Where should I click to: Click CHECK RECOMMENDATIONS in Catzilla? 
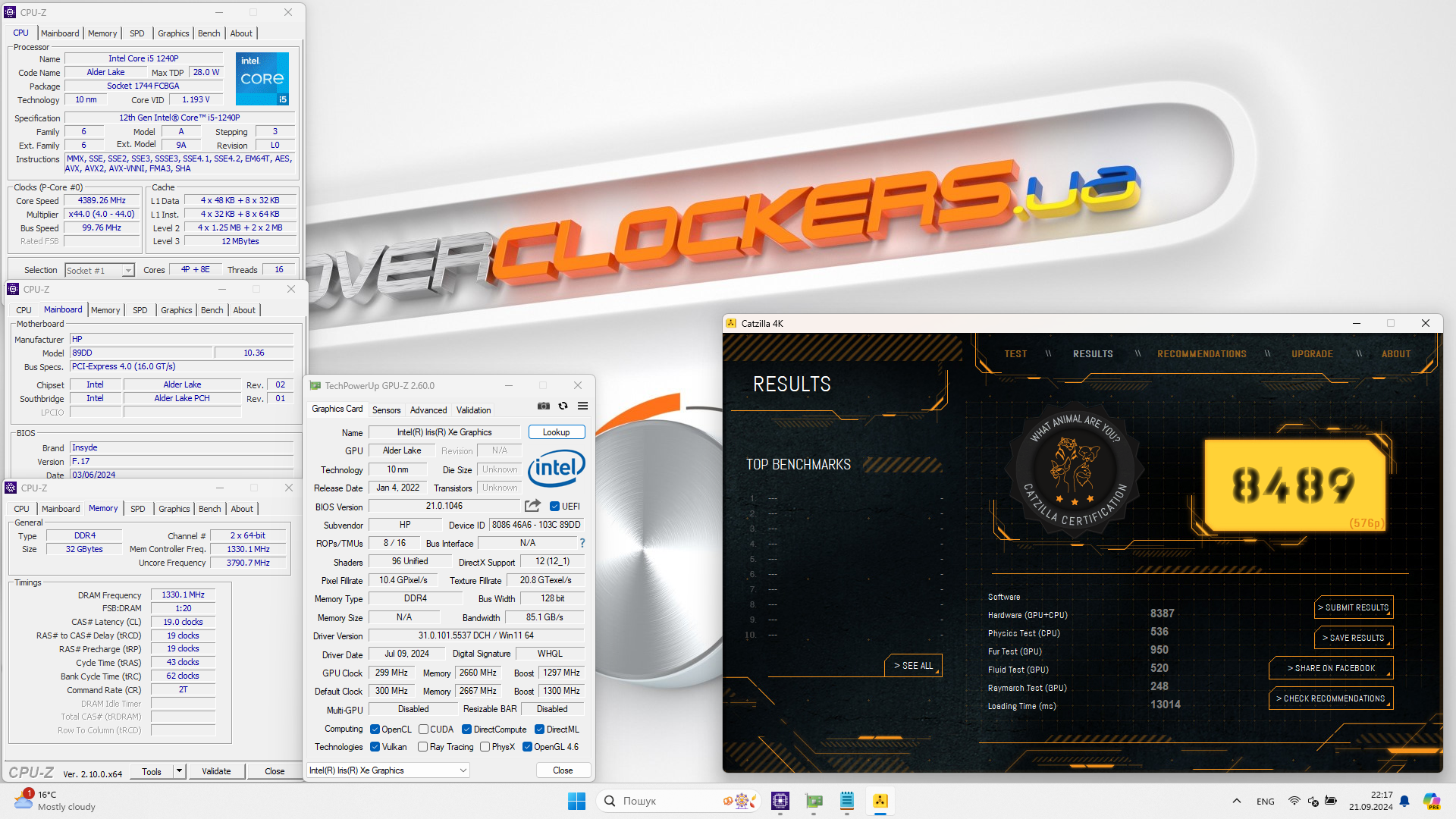pos(1331,698)
